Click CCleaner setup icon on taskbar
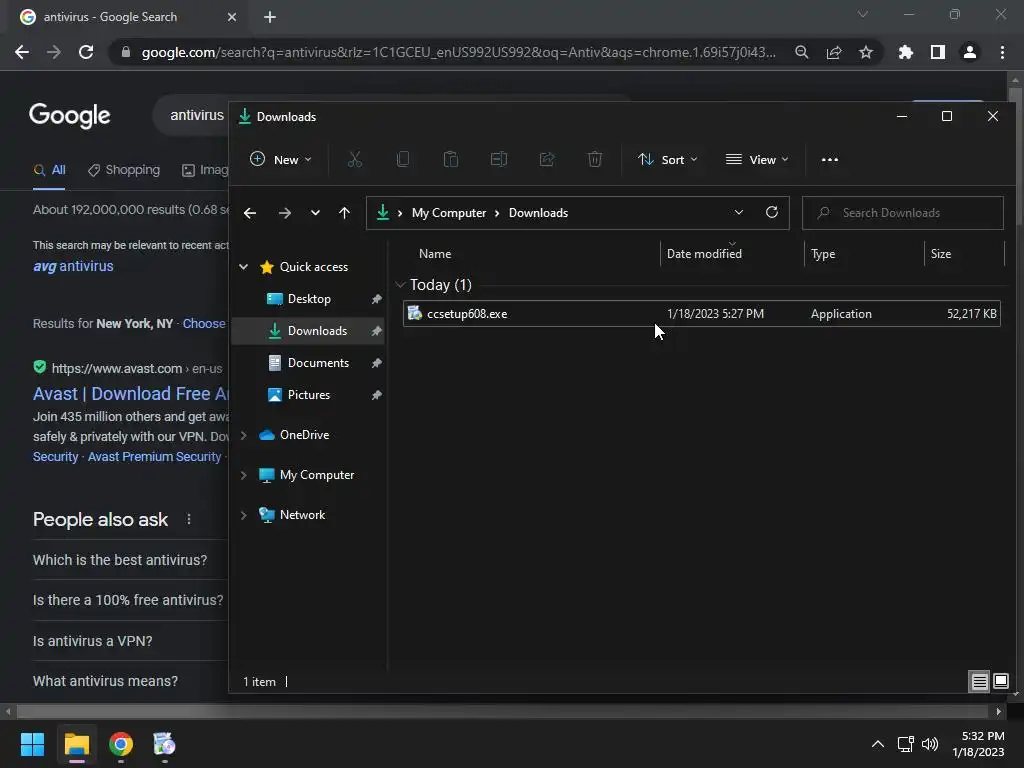This screenshot has height=768, width=1024. [x=165, y=744]
